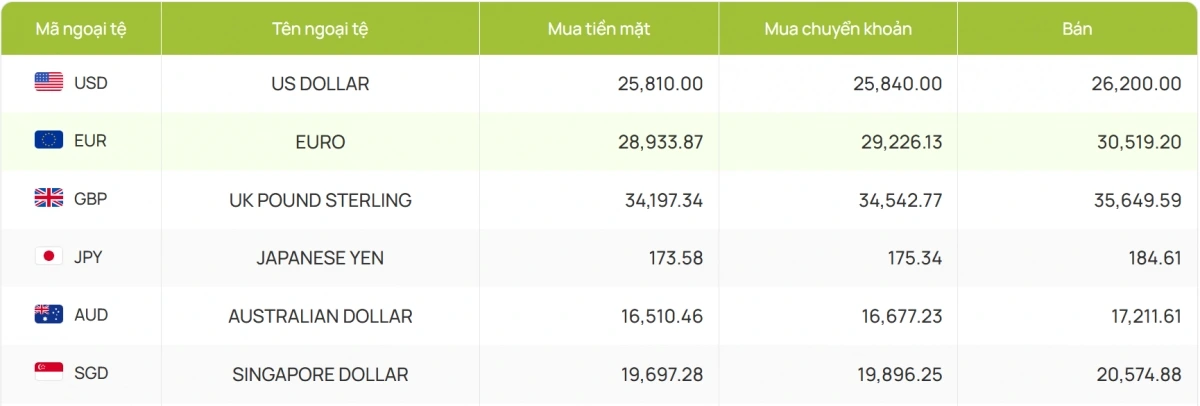Select the US DOLLAR currency name
The width and height of the screenshot is (1200, 406).
(x=320, y=84)
